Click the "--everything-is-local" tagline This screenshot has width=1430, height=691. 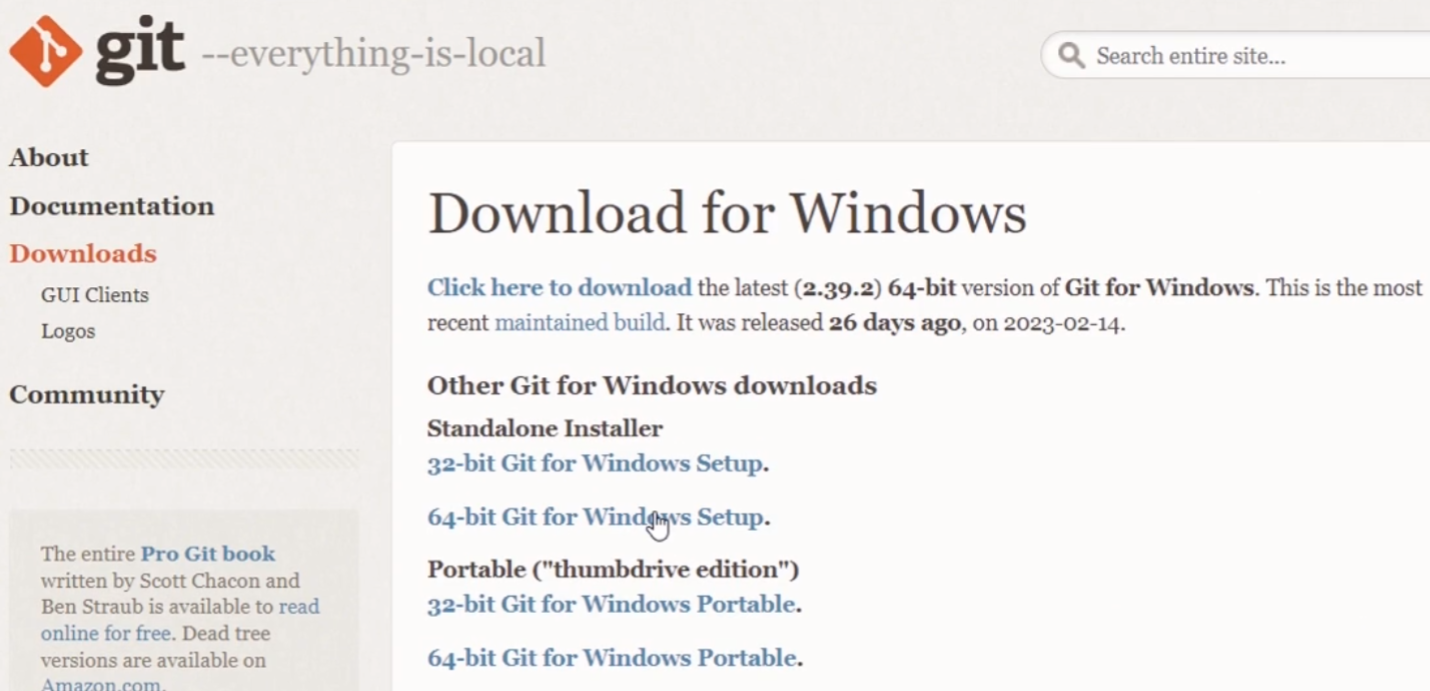[374, 53]
